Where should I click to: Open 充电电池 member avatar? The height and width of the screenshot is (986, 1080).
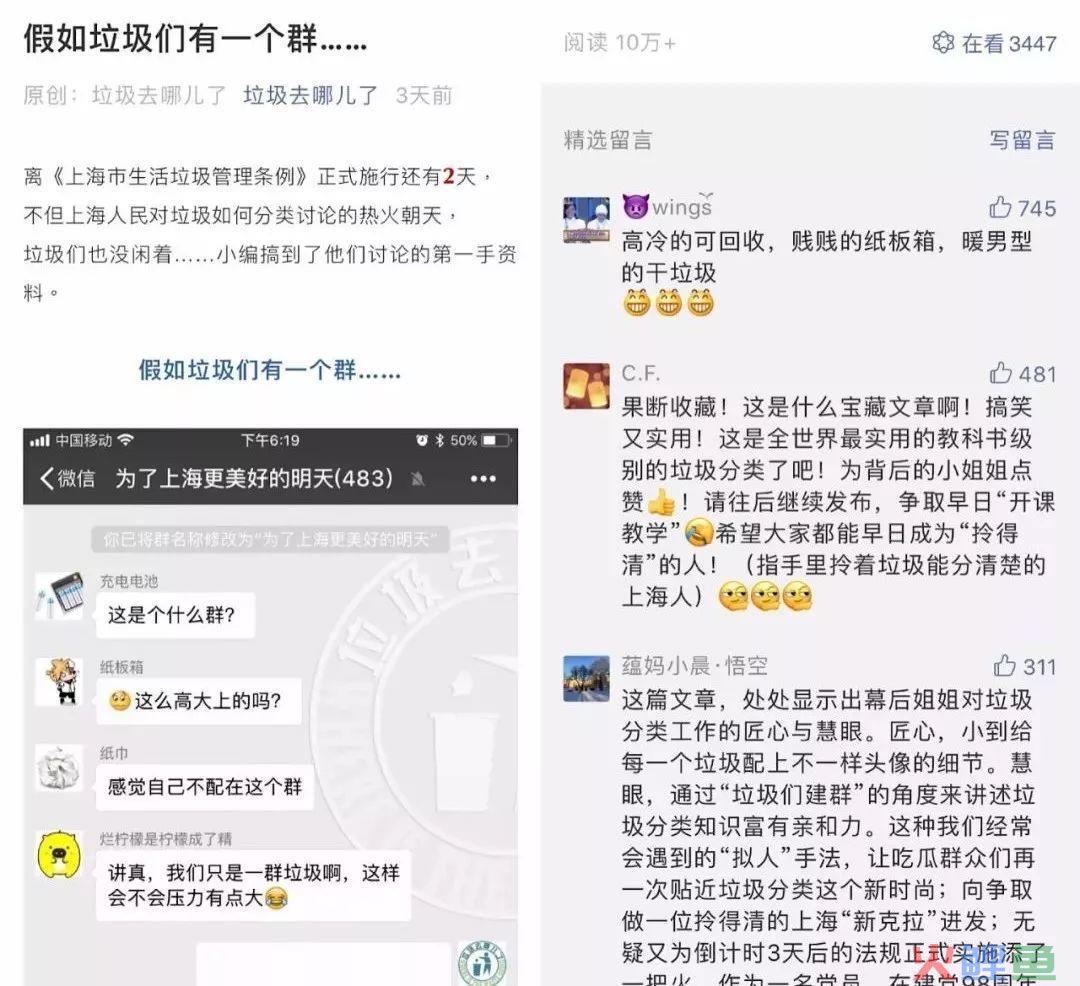coord(59,594)
